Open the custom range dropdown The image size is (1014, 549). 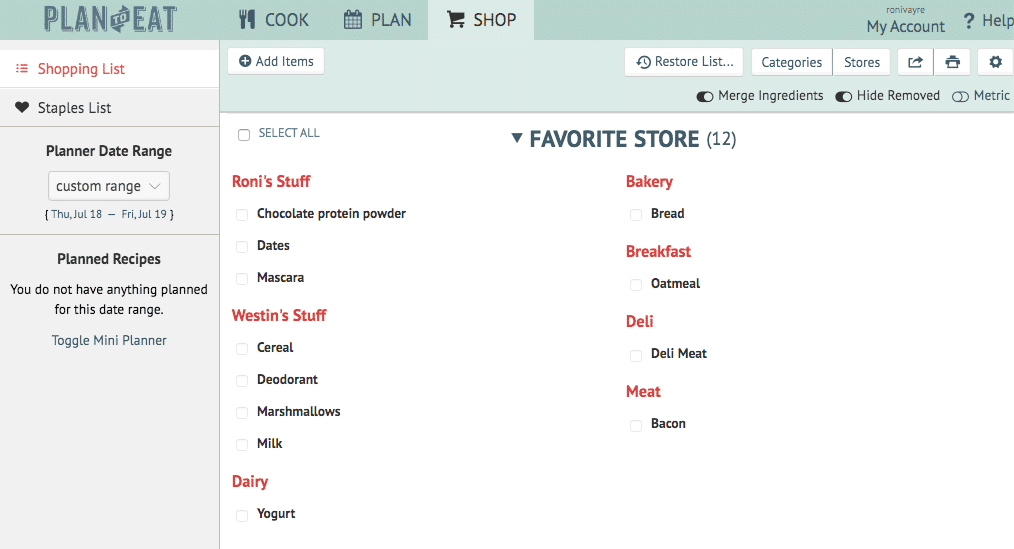pos(109,186)
